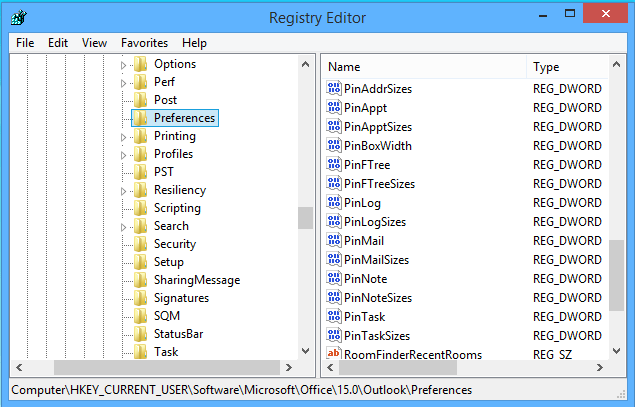Select the Setup key in the tree

click(169, 262)
